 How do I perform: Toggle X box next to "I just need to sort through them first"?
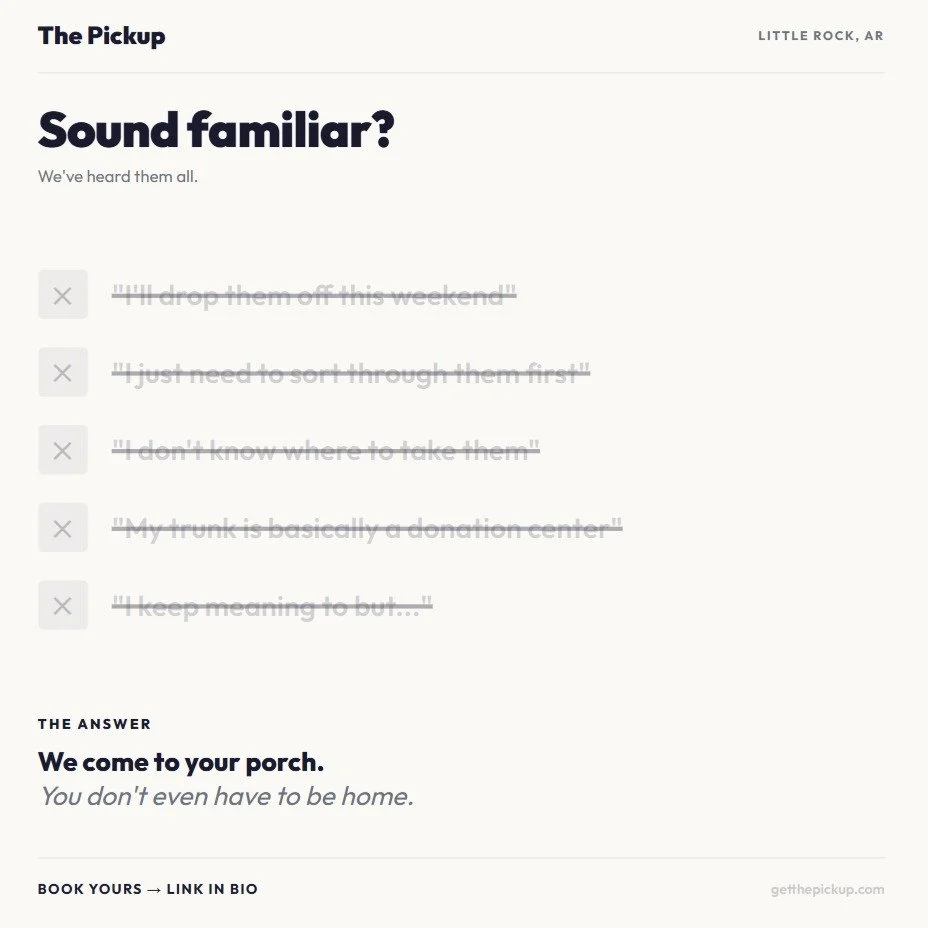point(63,372)
